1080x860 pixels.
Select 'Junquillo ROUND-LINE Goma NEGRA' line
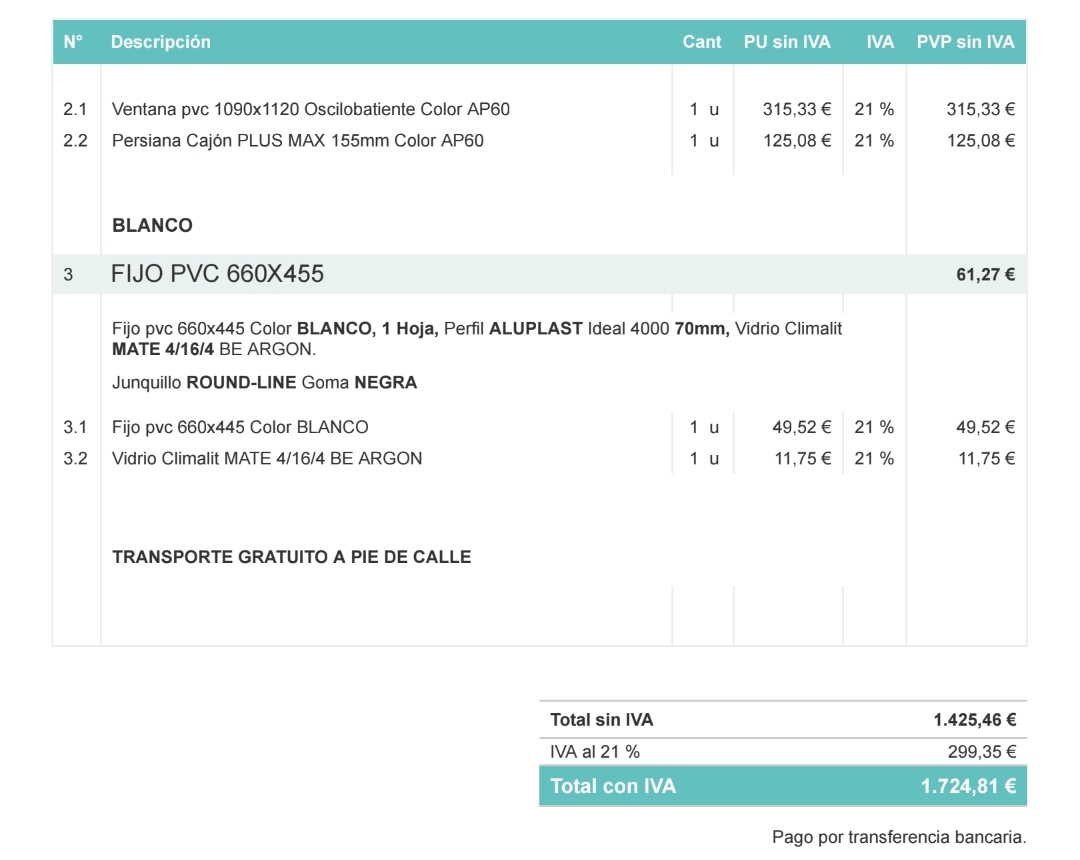(264, 382)
